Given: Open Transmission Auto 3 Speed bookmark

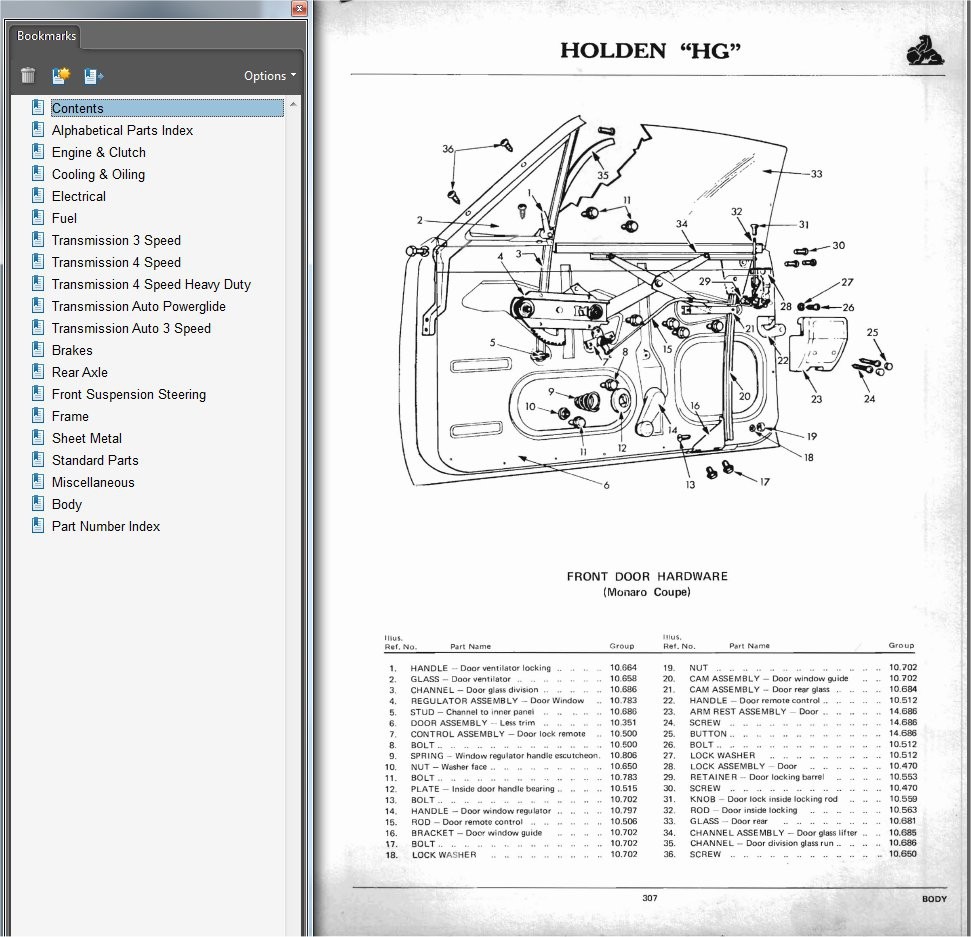Looking at the screenshot, I should point(131,328).
